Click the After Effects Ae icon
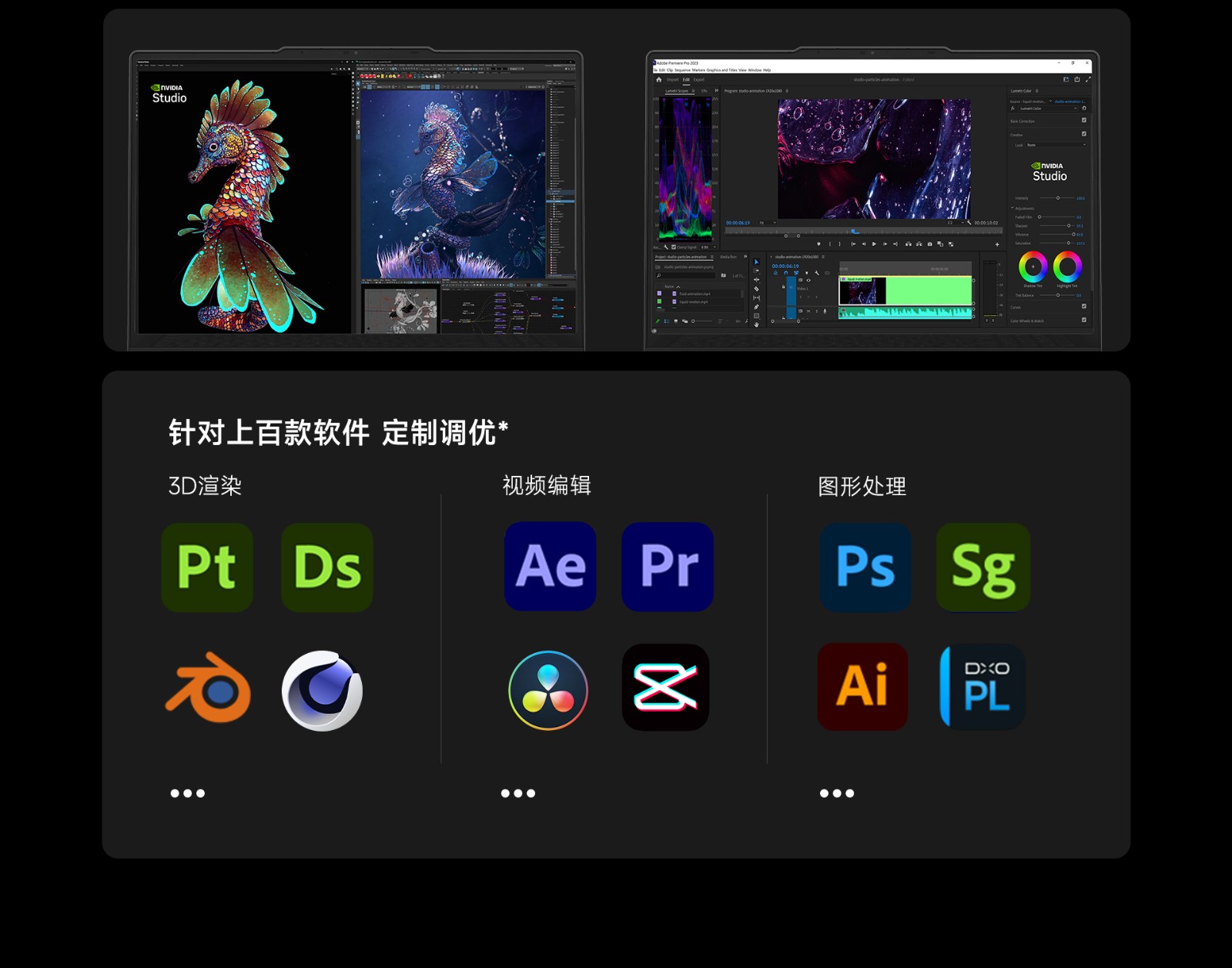 click(550, 566)
